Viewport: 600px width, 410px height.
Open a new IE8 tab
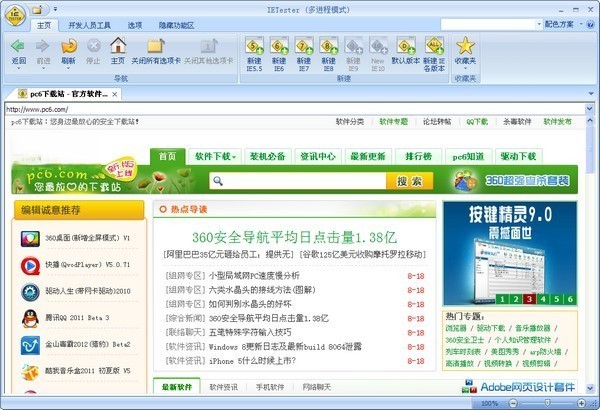[x=329, y=46]
